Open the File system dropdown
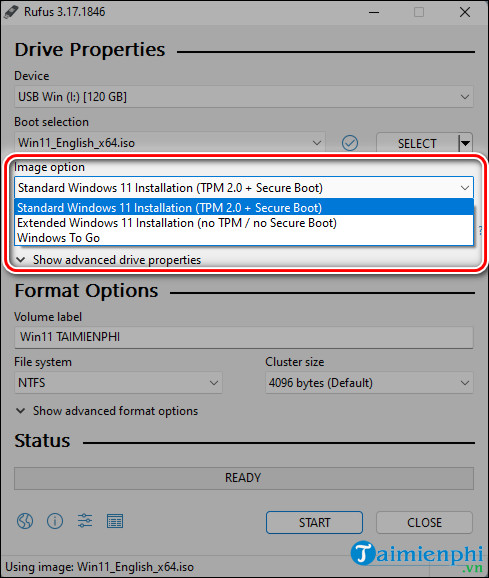 [118, 383]
